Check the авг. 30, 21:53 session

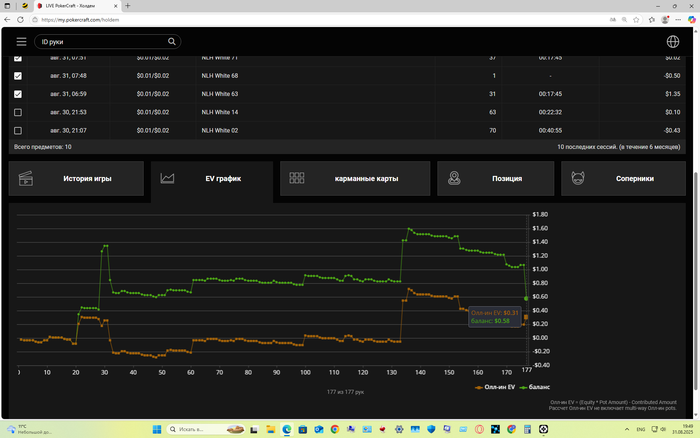[18, 113]
